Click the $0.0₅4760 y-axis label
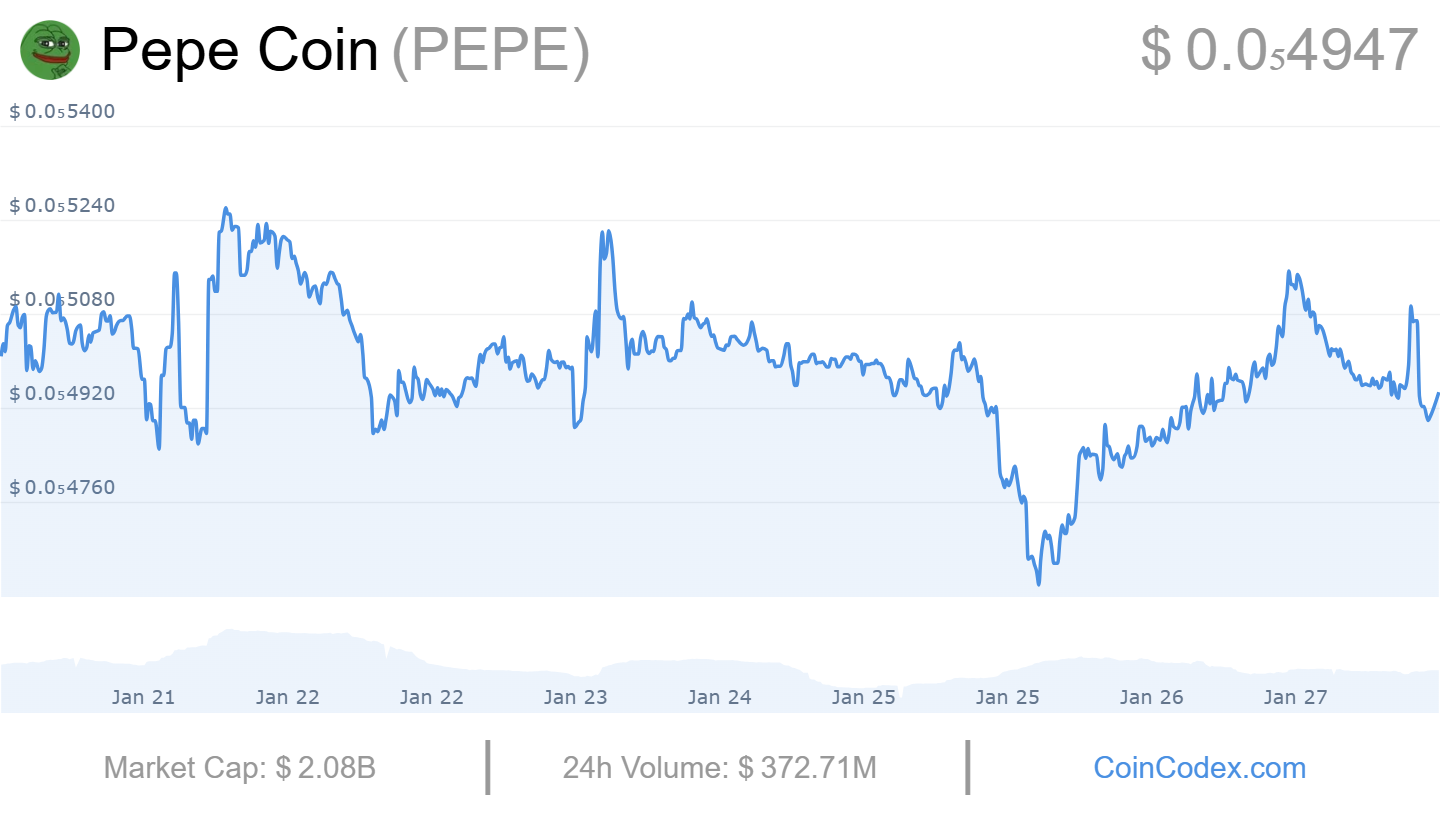1440x813 pixels. (x=62, y=487)
